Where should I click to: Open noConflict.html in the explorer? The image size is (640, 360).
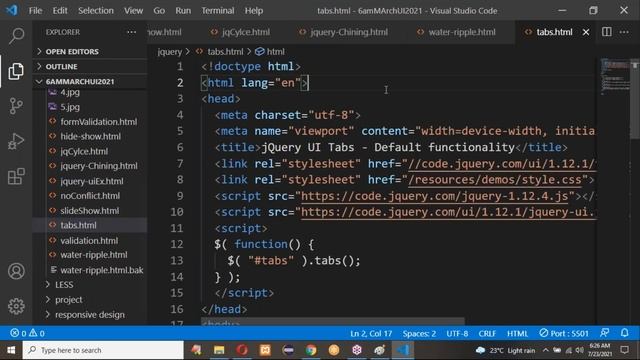(90, 196)
